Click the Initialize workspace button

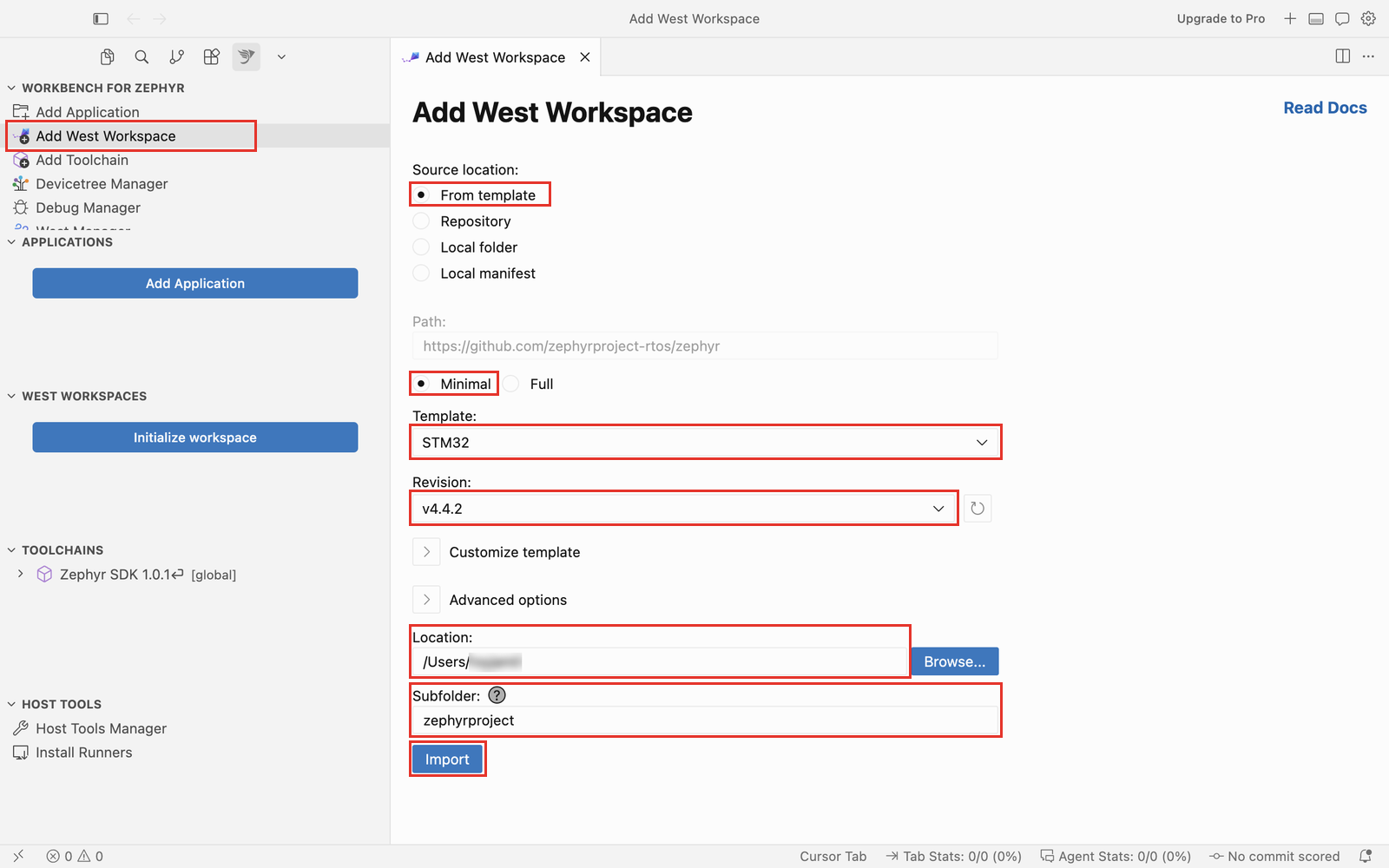(x=195, y=437)
